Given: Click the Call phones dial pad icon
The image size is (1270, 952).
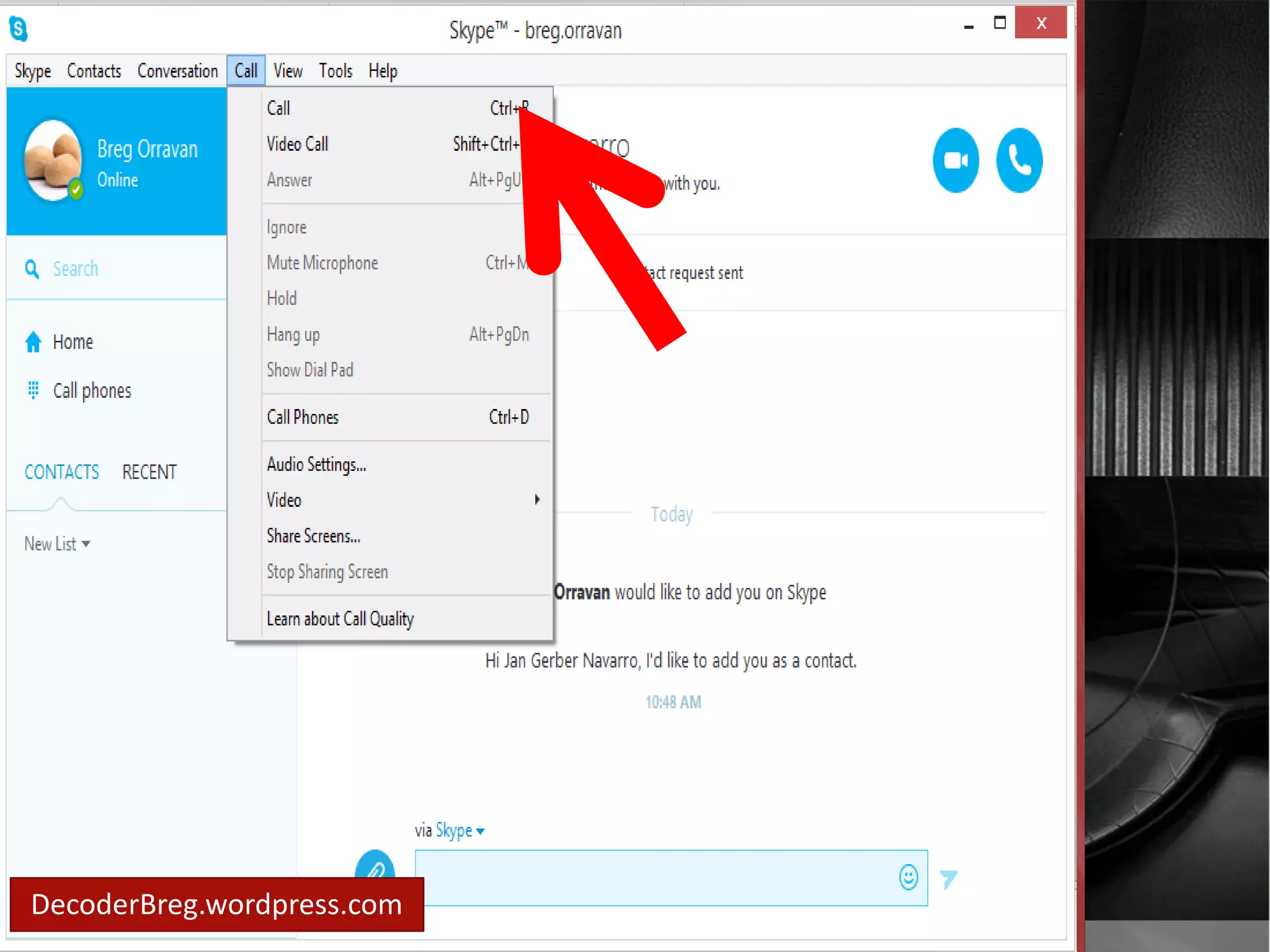Looking at the screenshot, I should tap(33, 390).
